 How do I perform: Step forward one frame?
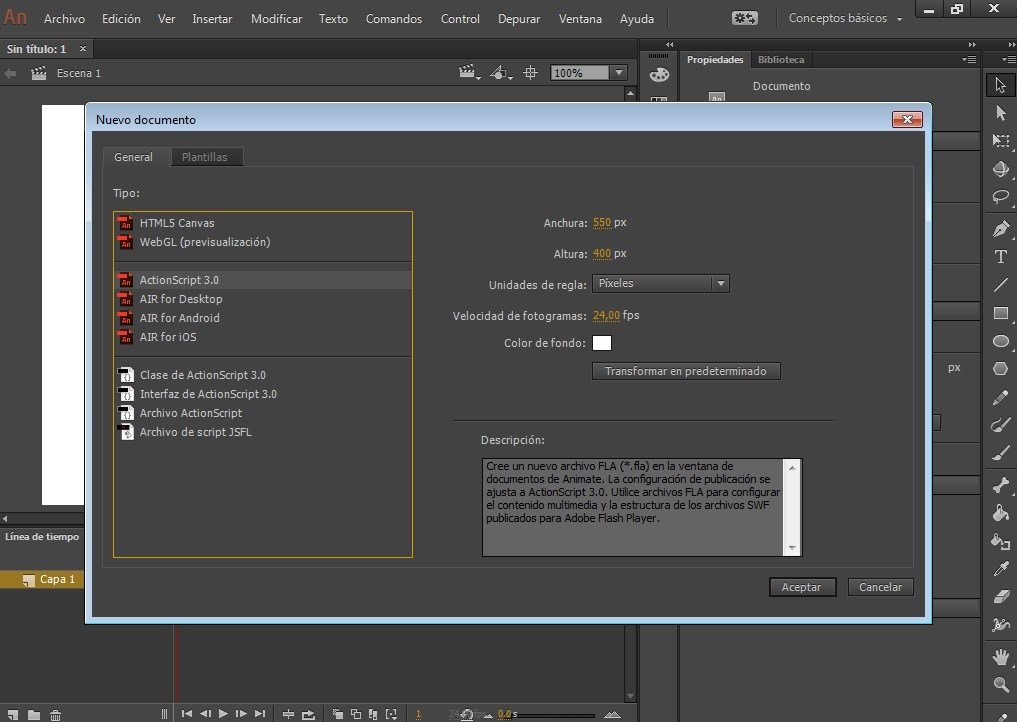click(x=241, y=714)
